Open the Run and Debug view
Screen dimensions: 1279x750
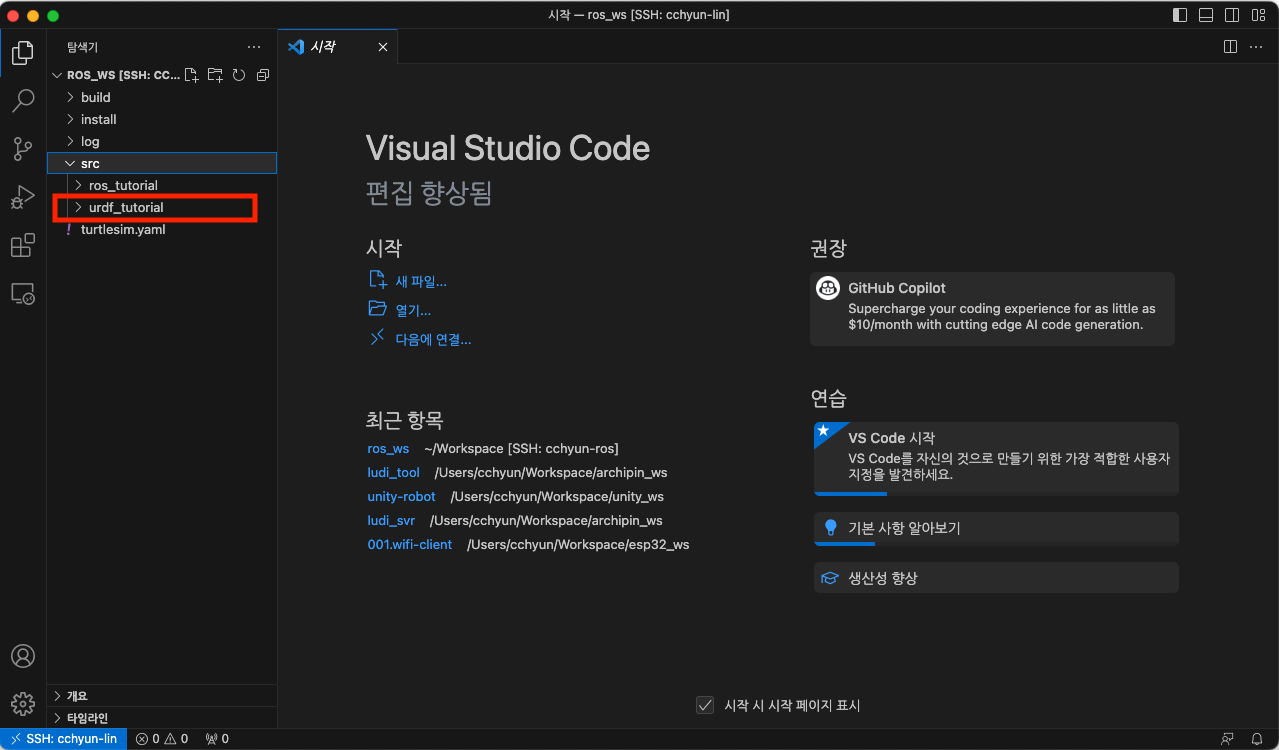point(23,197)
